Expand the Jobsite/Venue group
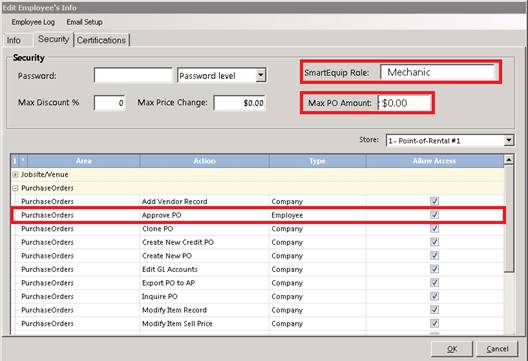The height and width of the screenshot is (361, 528). (x=15, y=174)
